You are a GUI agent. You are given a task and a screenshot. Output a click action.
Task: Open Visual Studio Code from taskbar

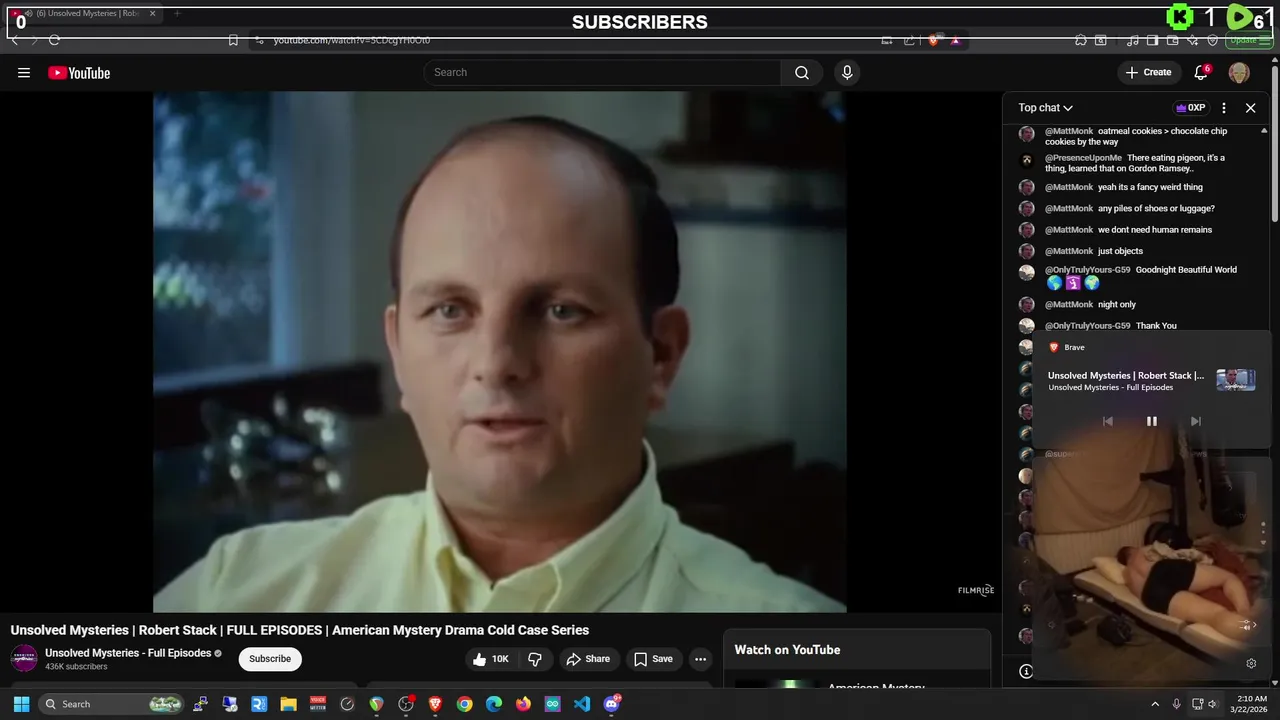pyautogui.click(x=582, y=704)
